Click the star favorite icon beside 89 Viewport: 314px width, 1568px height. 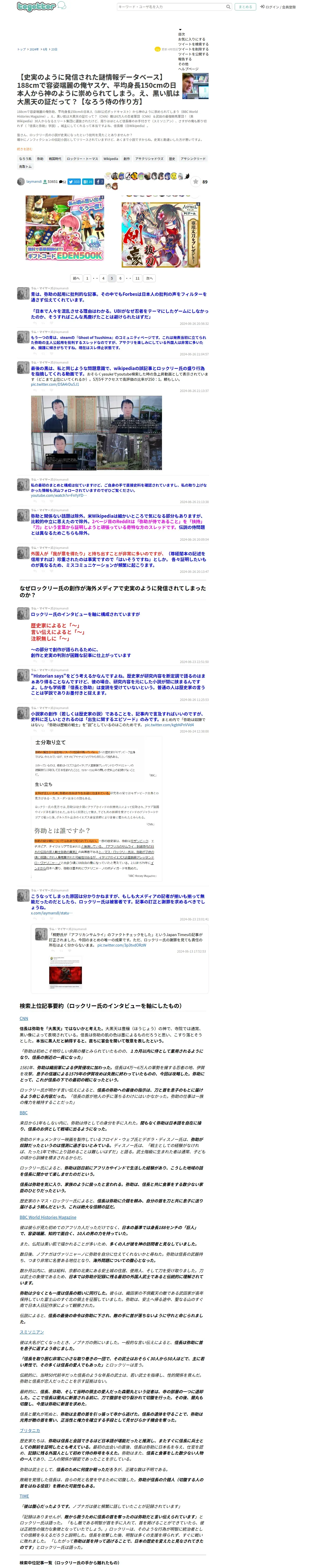195,181
